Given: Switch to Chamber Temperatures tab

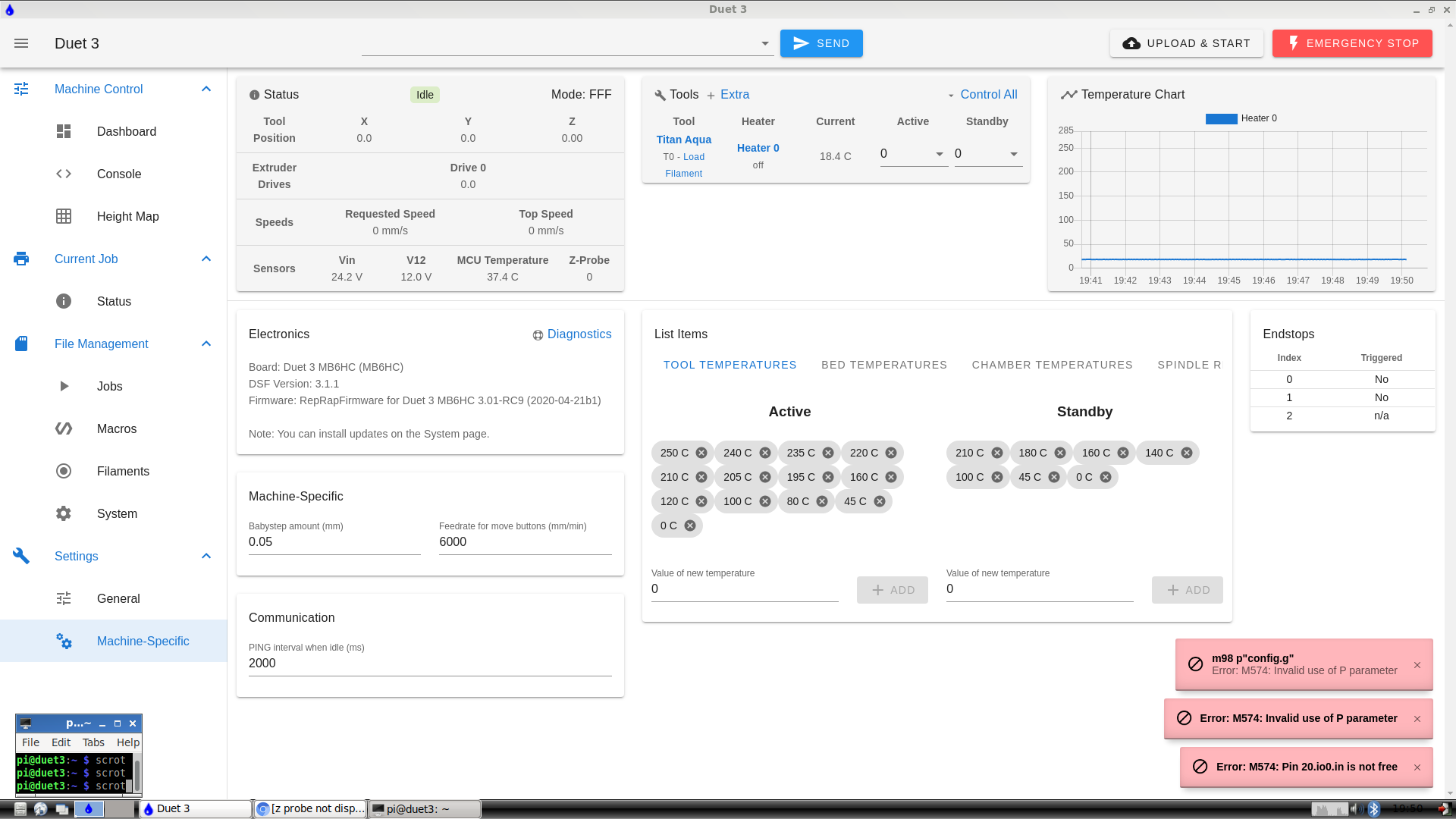Looking at the screenshot, I should pyautogui.click(x=1052, y=365).
